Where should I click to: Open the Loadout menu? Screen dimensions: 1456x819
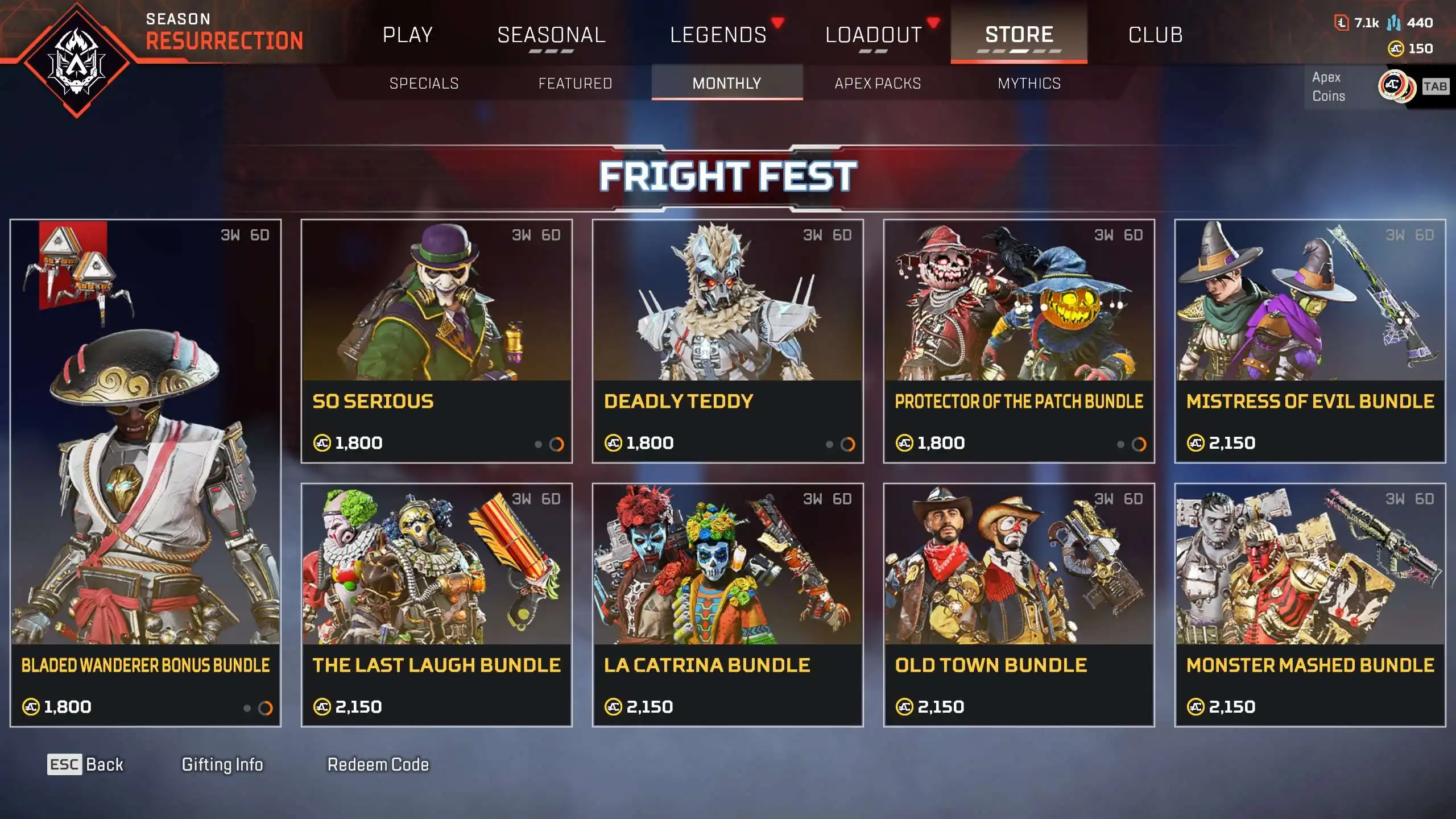tap(874, 35)
